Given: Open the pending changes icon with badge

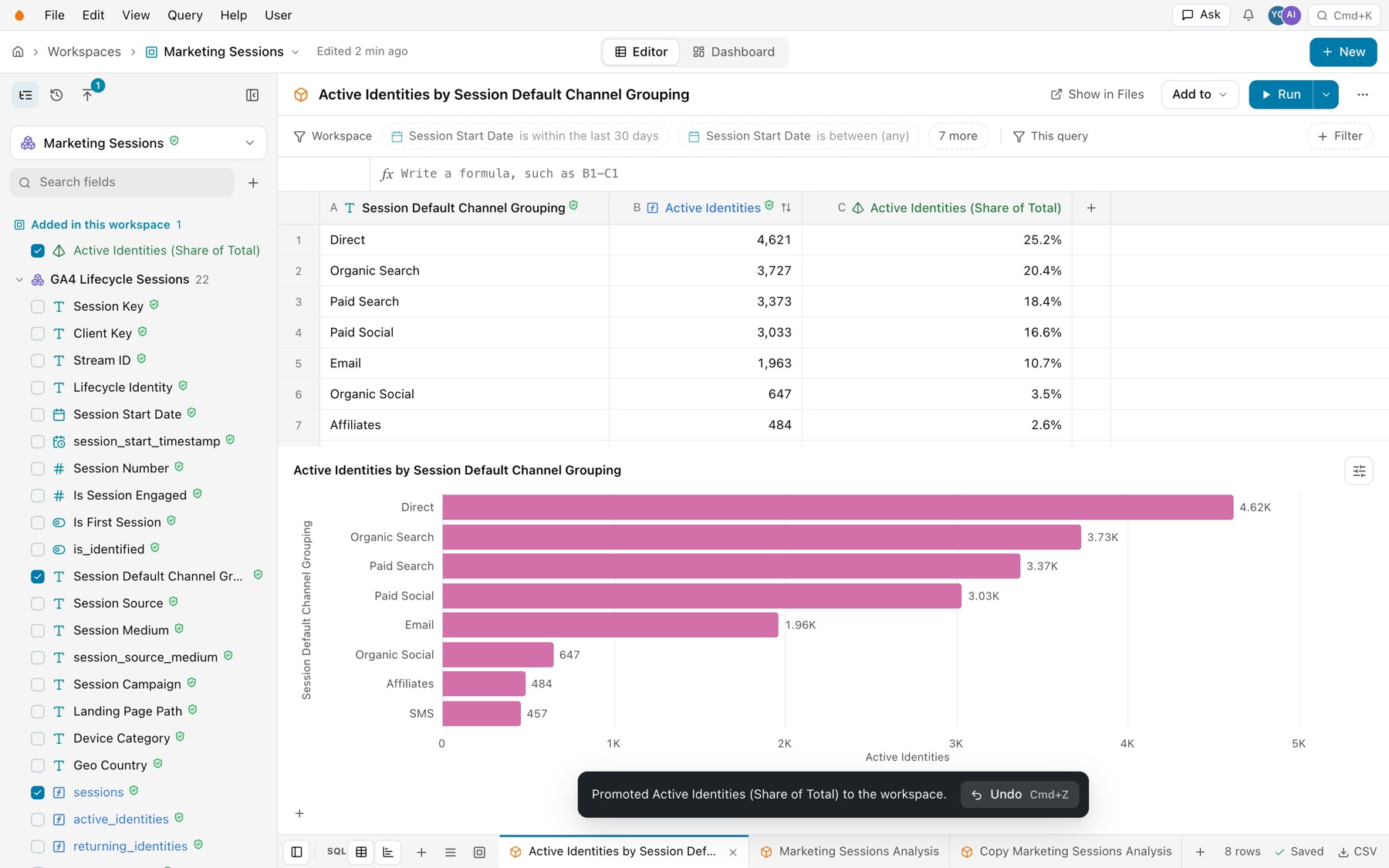Looking at the screenshot, I should [88, 94].
